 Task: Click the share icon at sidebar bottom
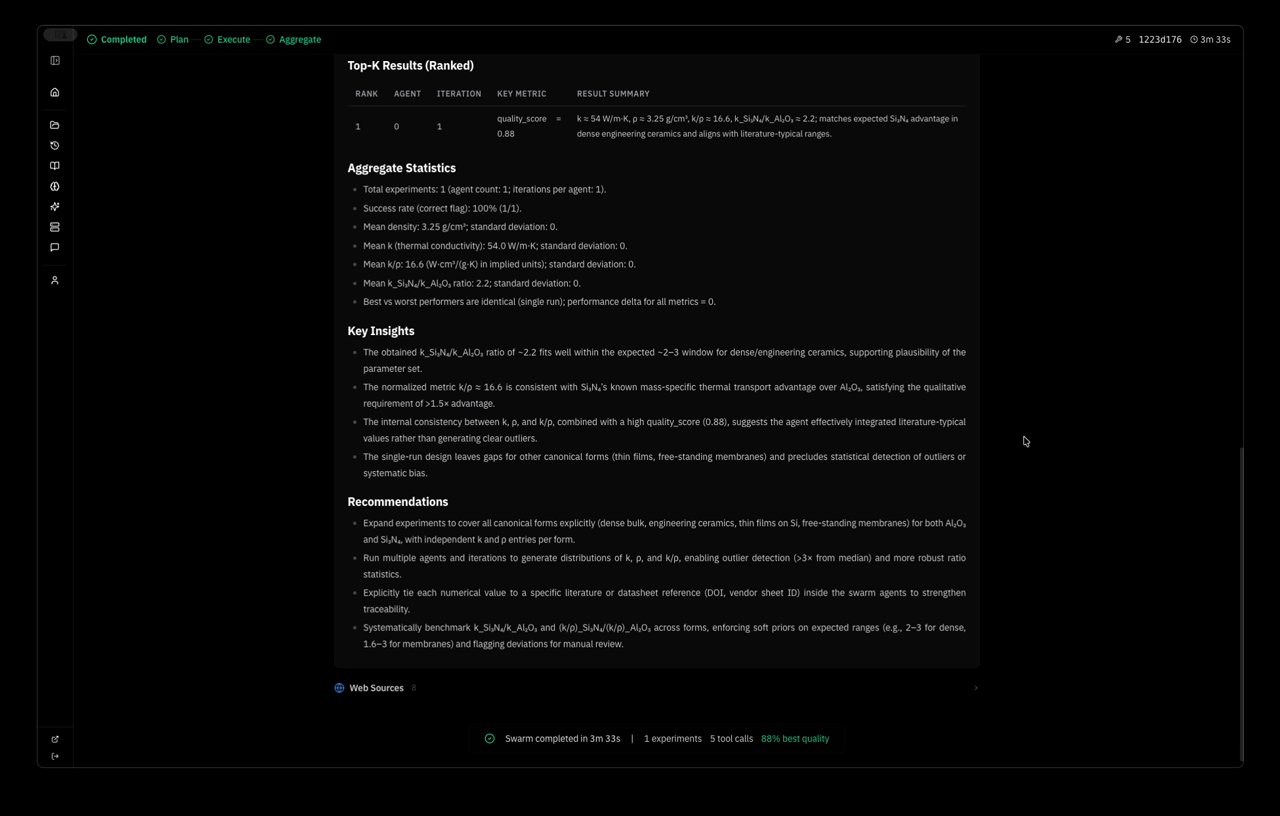(55, 738)
